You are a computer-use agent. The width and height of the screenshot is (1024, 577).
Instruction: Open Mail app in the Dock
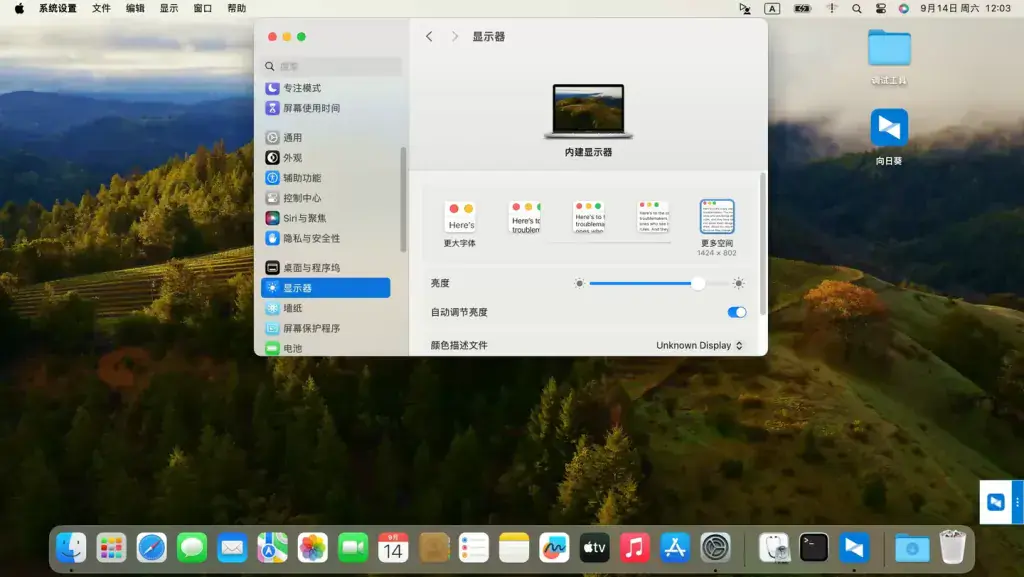(x=232, y=548)
